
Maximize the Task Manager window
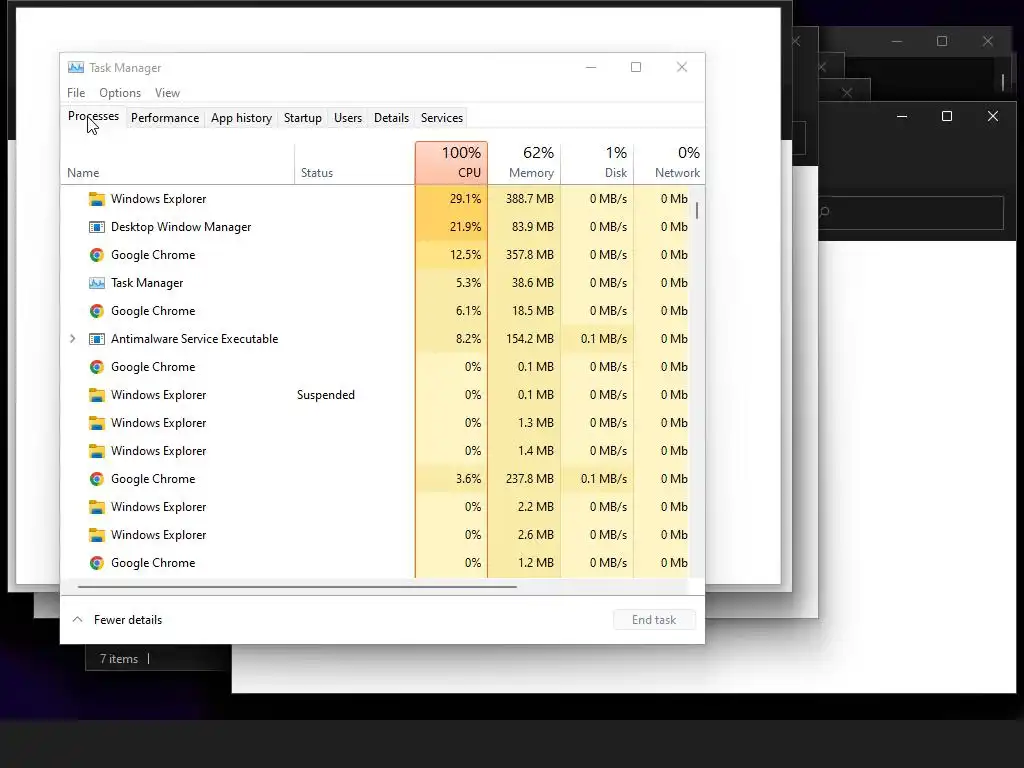click(x=636, y=67)
